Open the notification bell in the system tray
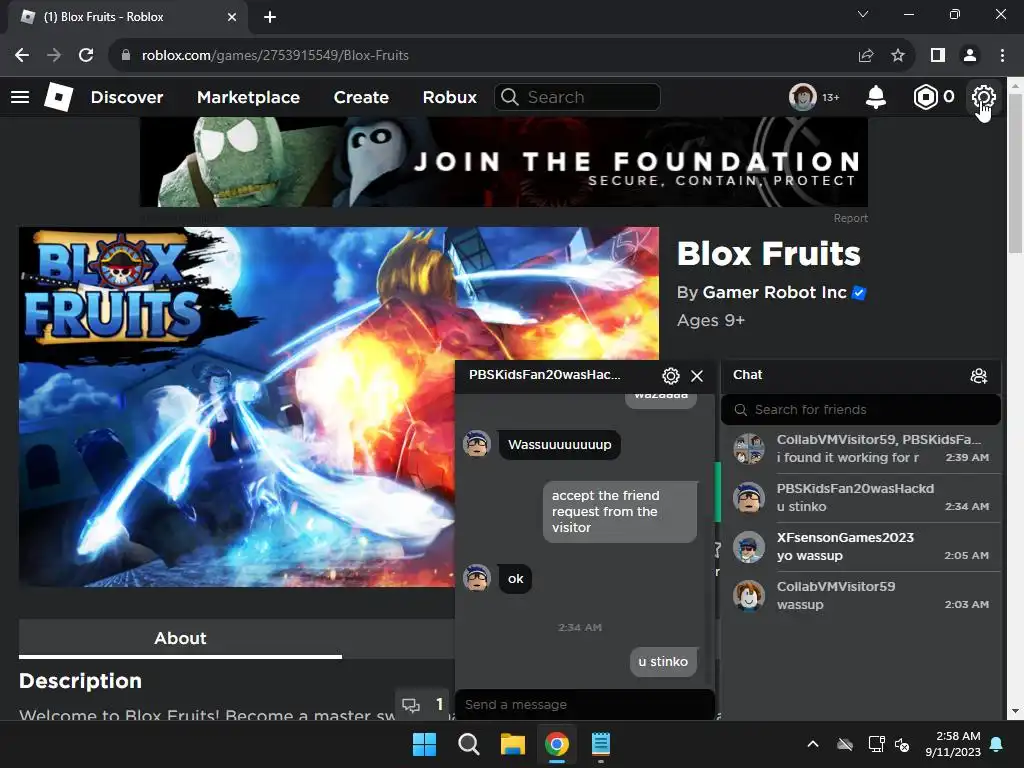 997,744
